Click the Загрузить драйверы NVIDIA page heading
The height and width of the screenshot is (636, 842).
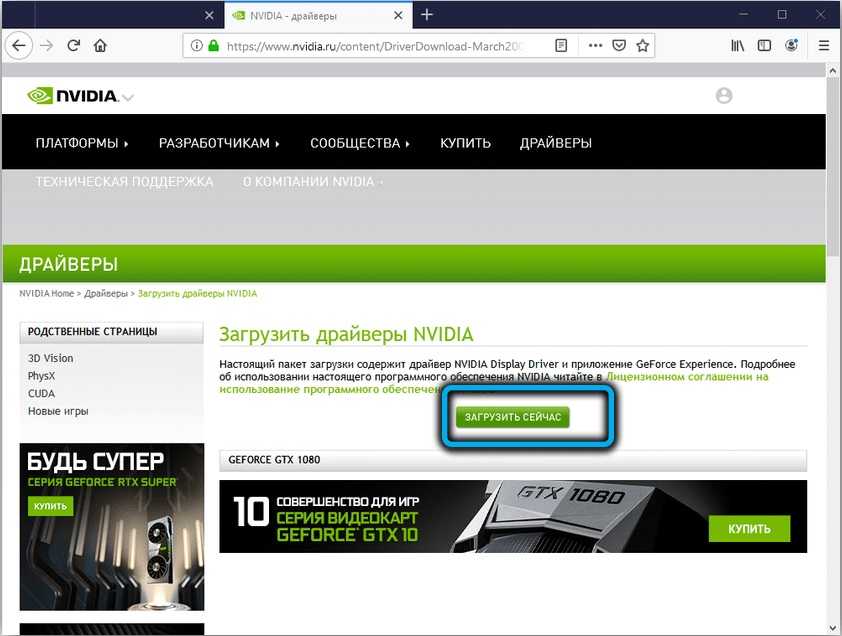click(x=346, y=334)
